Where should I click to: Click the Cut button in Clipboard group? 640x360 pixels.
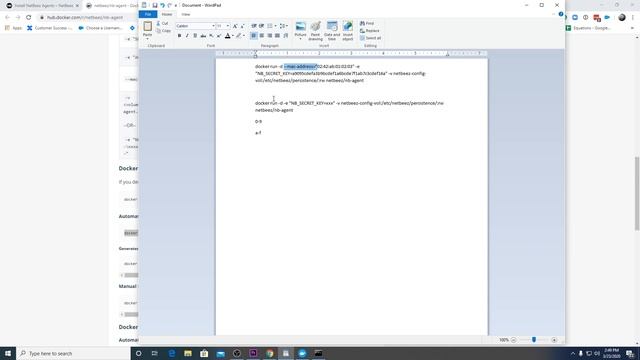tap(162, 23)
